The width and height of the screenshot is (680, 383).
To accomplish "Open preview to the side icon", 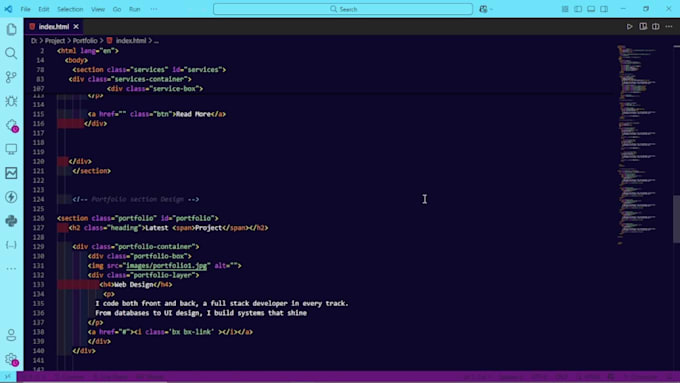I will point(643,26).
